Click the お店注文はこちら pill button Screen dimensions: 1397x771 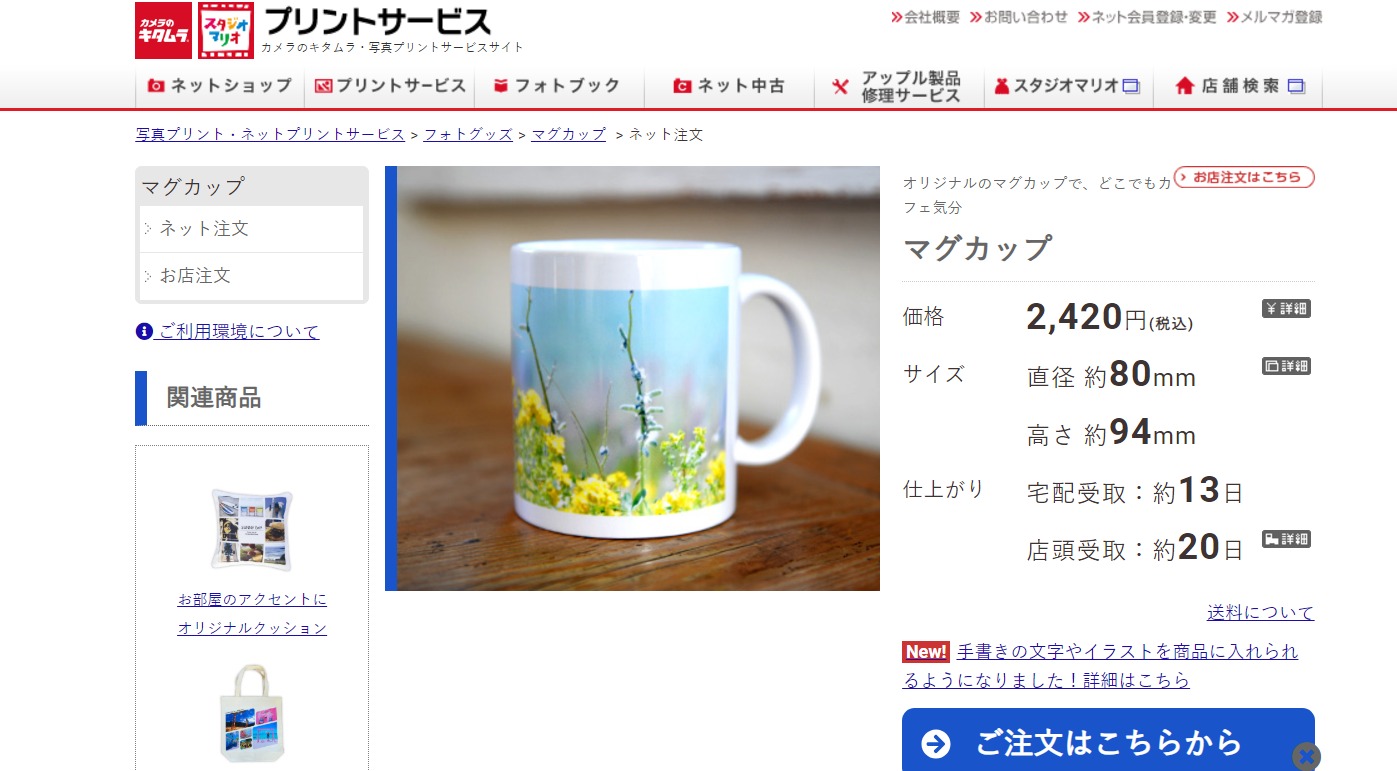tap(1244, 177)
